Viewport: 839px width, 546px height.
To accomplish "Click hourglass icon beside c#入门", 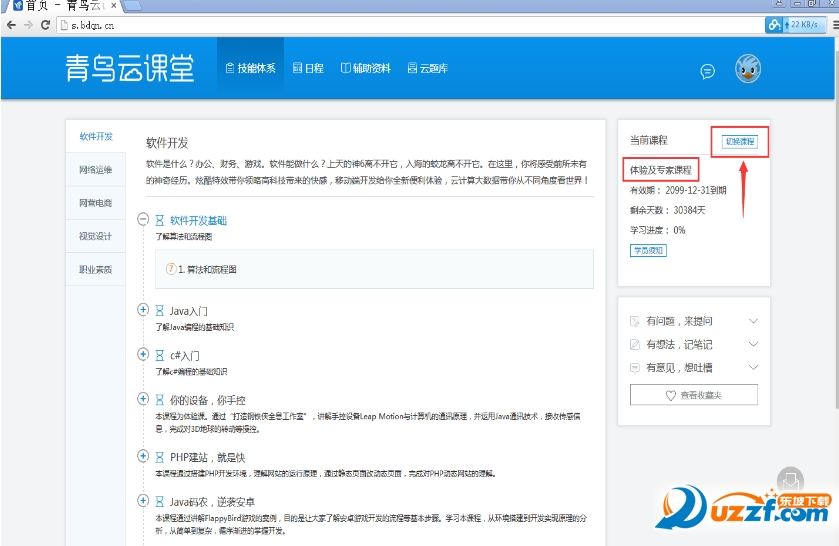I will click(159, 355).
